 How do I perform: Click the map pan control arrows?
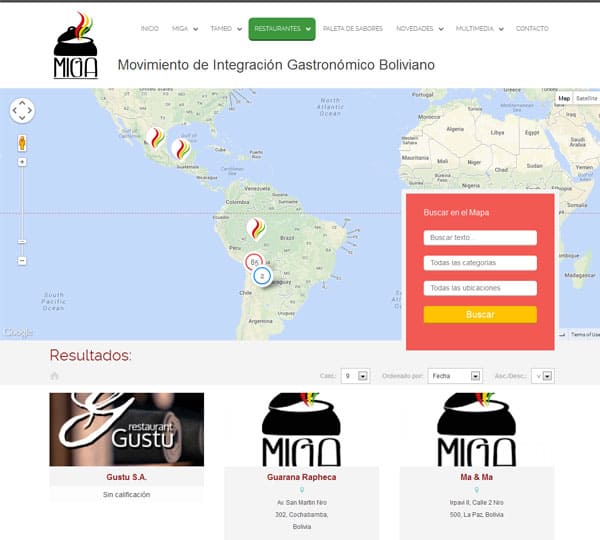(x=22, y=110)
